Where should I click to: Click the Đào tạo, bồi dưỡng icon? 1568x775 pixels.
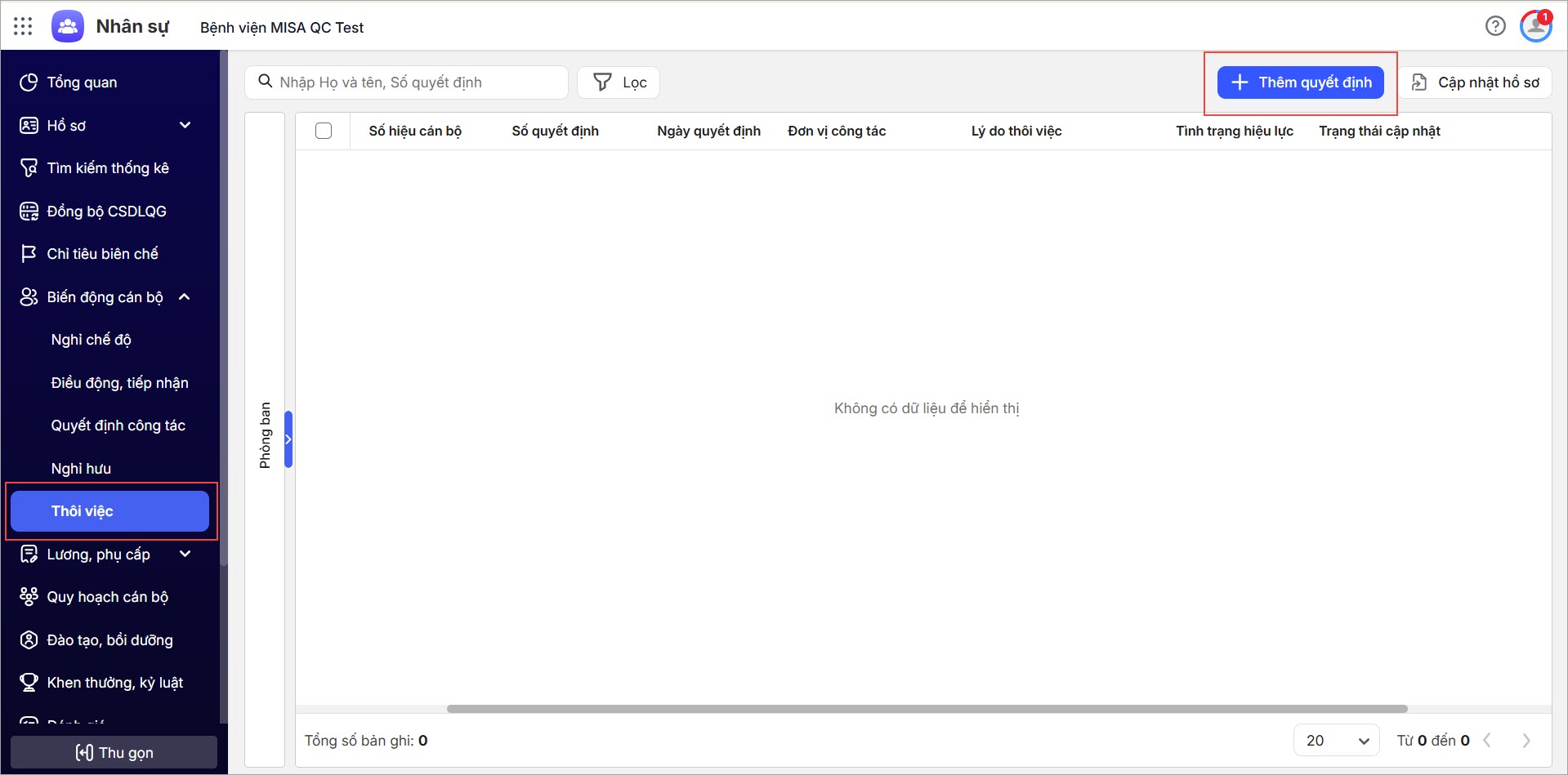pos(29,640)
